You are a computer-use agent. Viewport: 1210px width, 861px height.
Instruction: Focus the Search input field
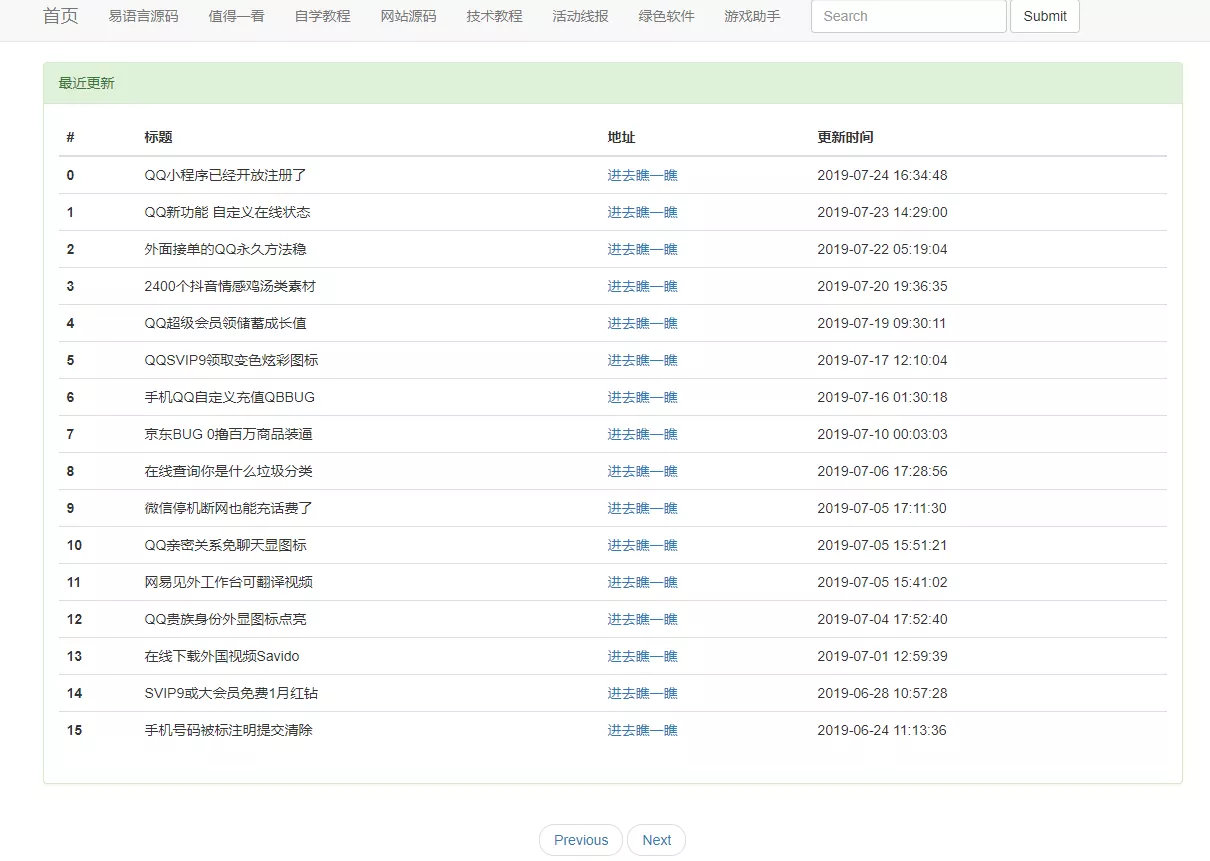pos(908,16)
